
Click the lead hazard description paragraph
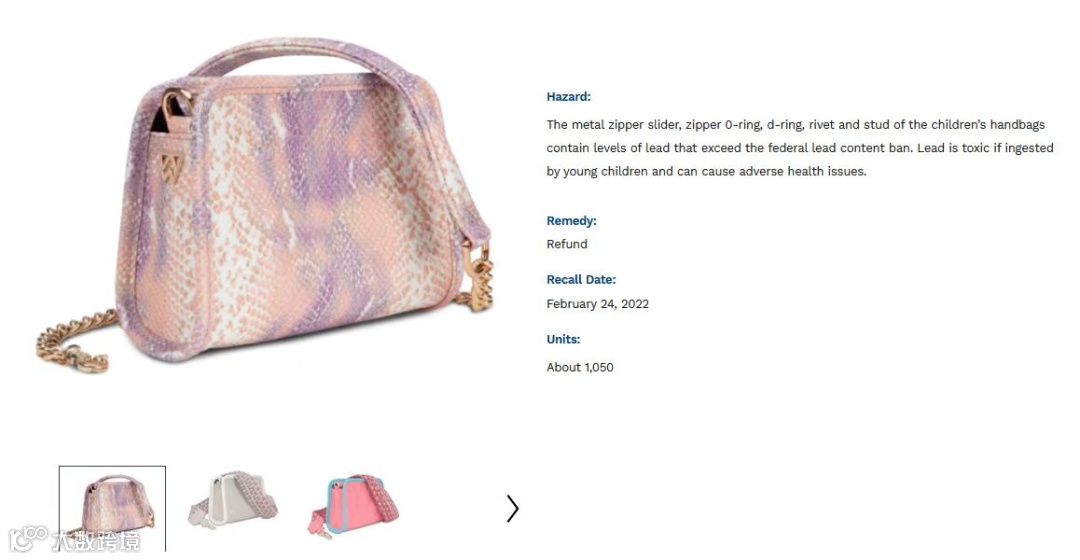point(800,148)
